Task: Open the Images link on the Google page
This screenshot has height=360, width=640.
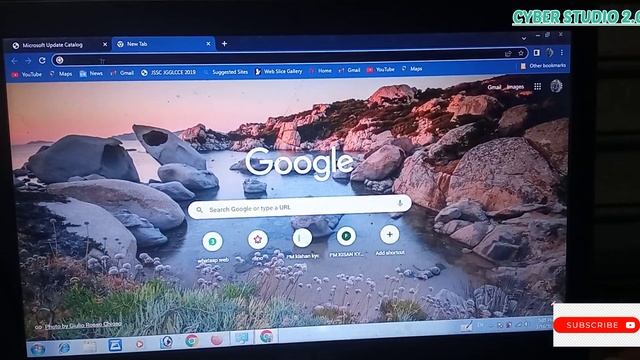Action: [515, 87]
